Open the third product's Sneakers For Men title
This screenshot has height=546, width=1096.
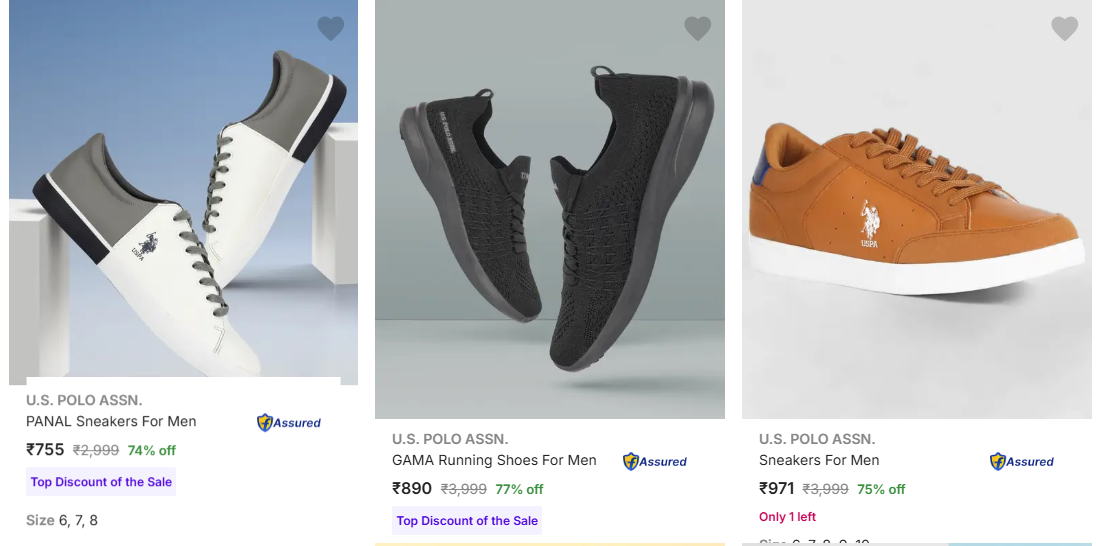click(819, 460)
